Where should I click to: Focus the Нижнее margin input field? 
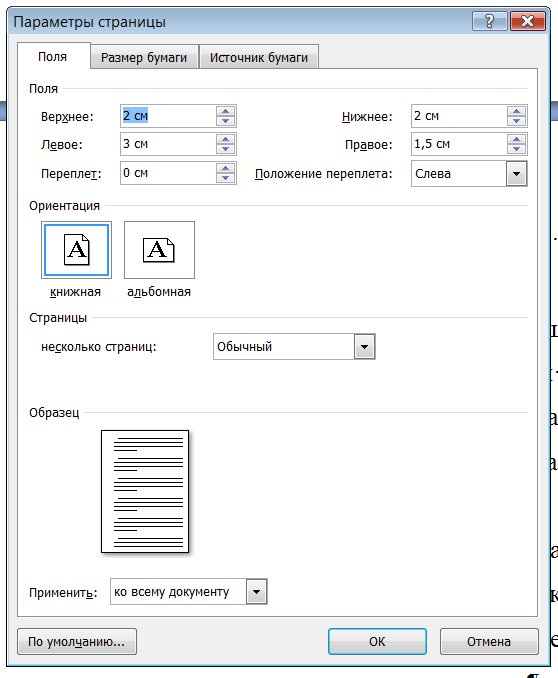(x=459, y=116)
